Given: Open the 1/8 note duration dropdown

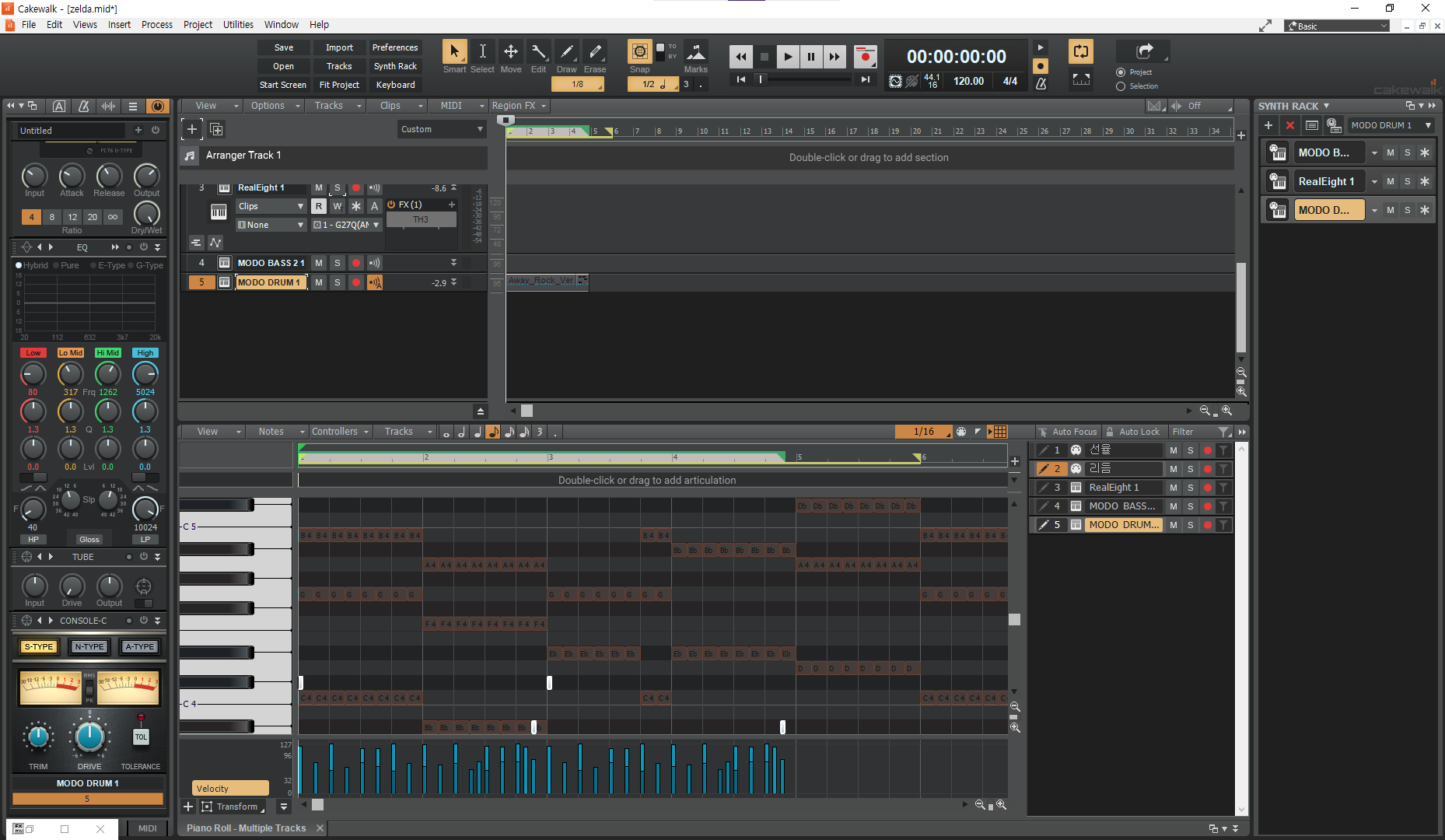Looking at the screenshot, I should pyautogui.click(x=577, y=84).
